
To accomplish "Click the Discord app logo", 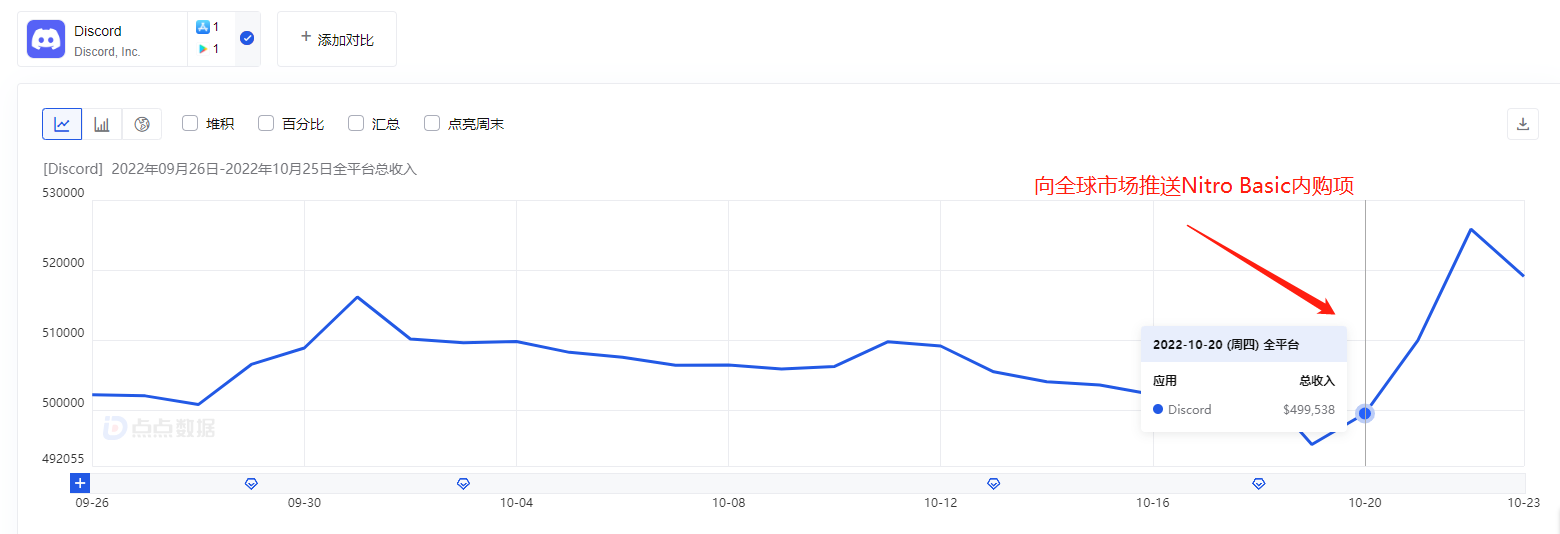I will [46, 39].
